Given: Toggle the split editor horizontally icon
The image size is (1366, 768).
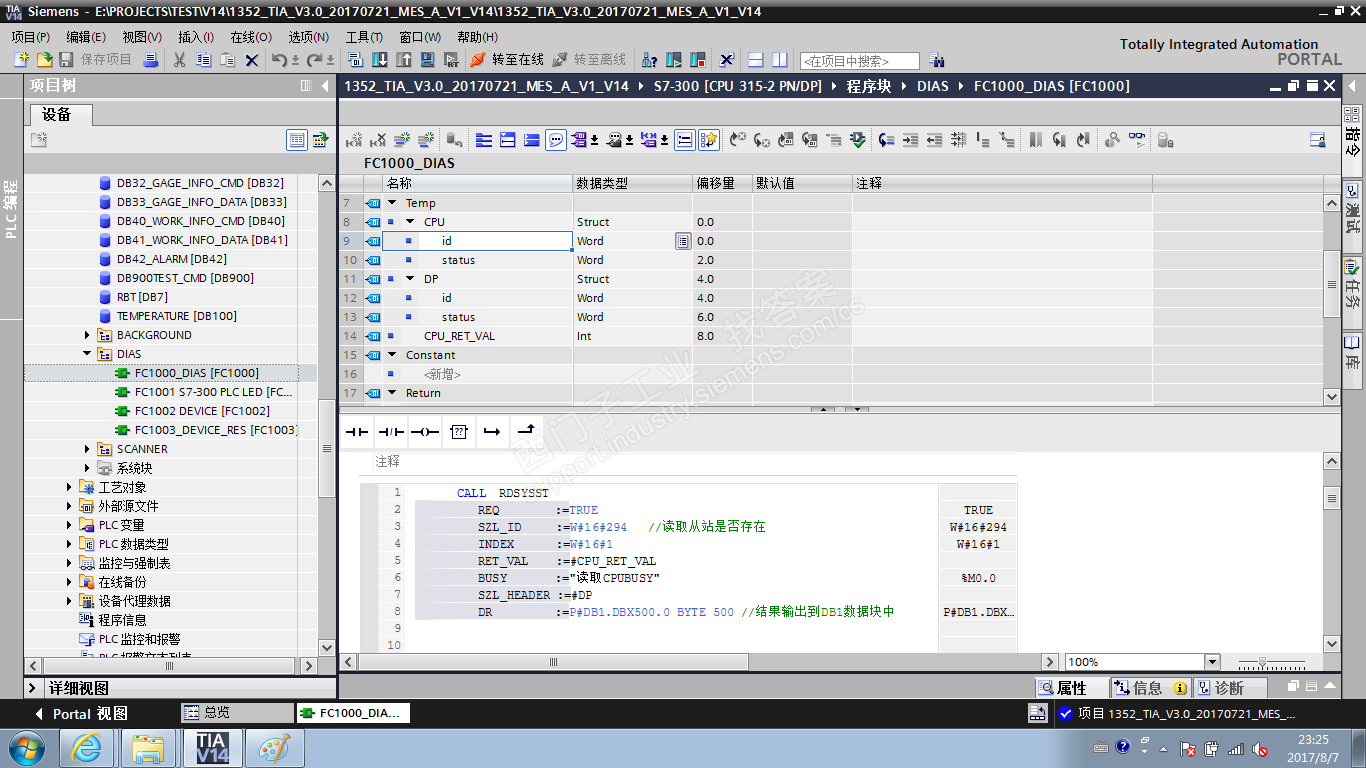Looking at the screenshot, I should point(756,60).
